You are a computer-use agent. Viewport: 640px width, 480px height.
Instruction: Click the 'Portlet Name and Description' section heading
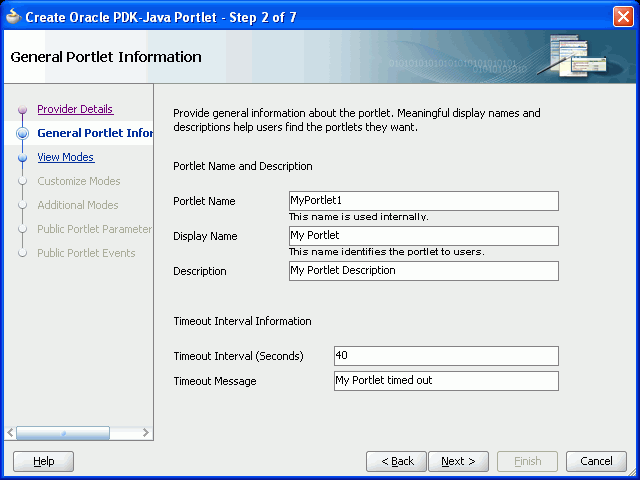pos(243,166)
